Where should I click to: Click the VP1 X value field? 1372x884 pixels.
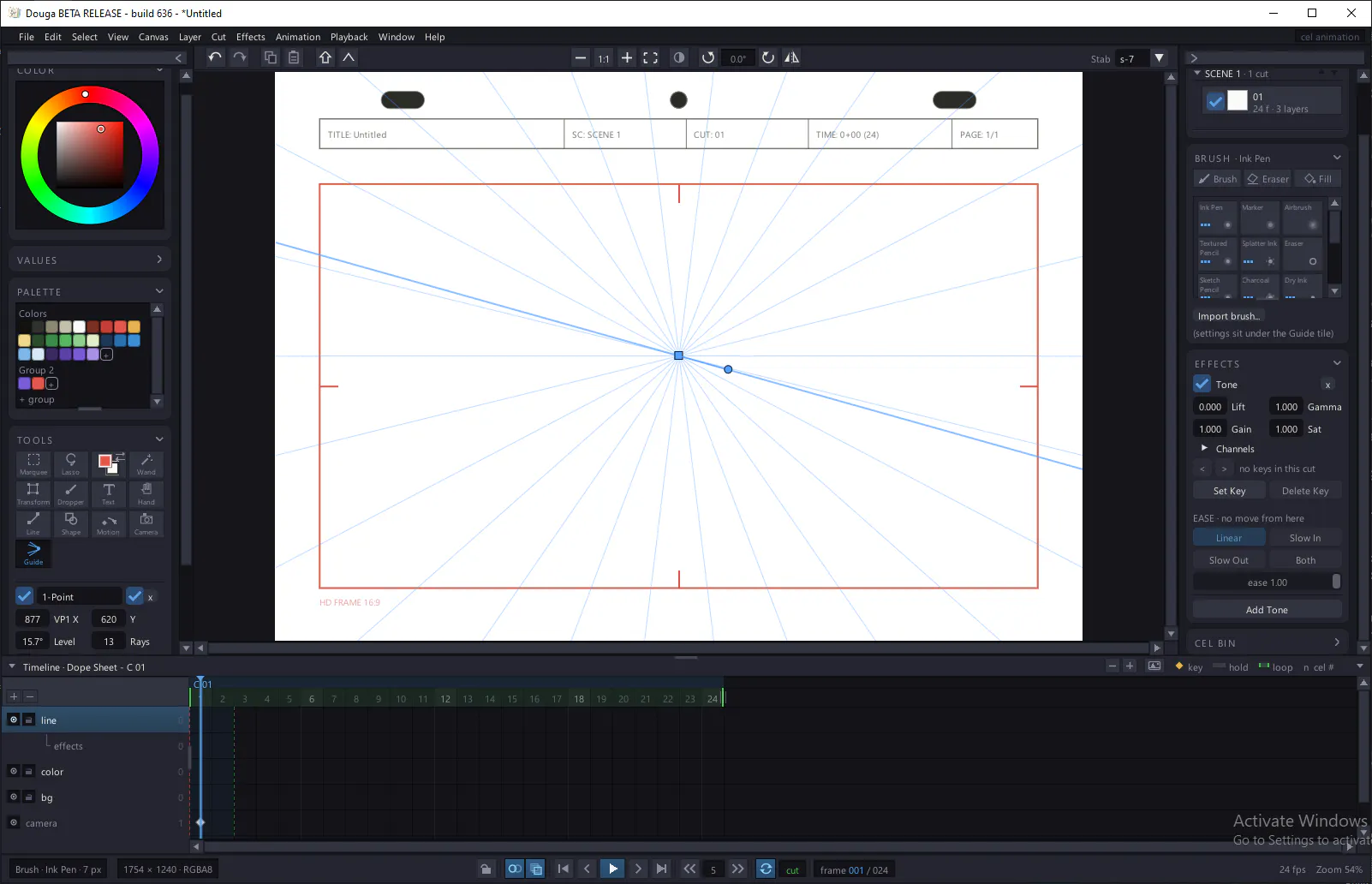(33, 618)
